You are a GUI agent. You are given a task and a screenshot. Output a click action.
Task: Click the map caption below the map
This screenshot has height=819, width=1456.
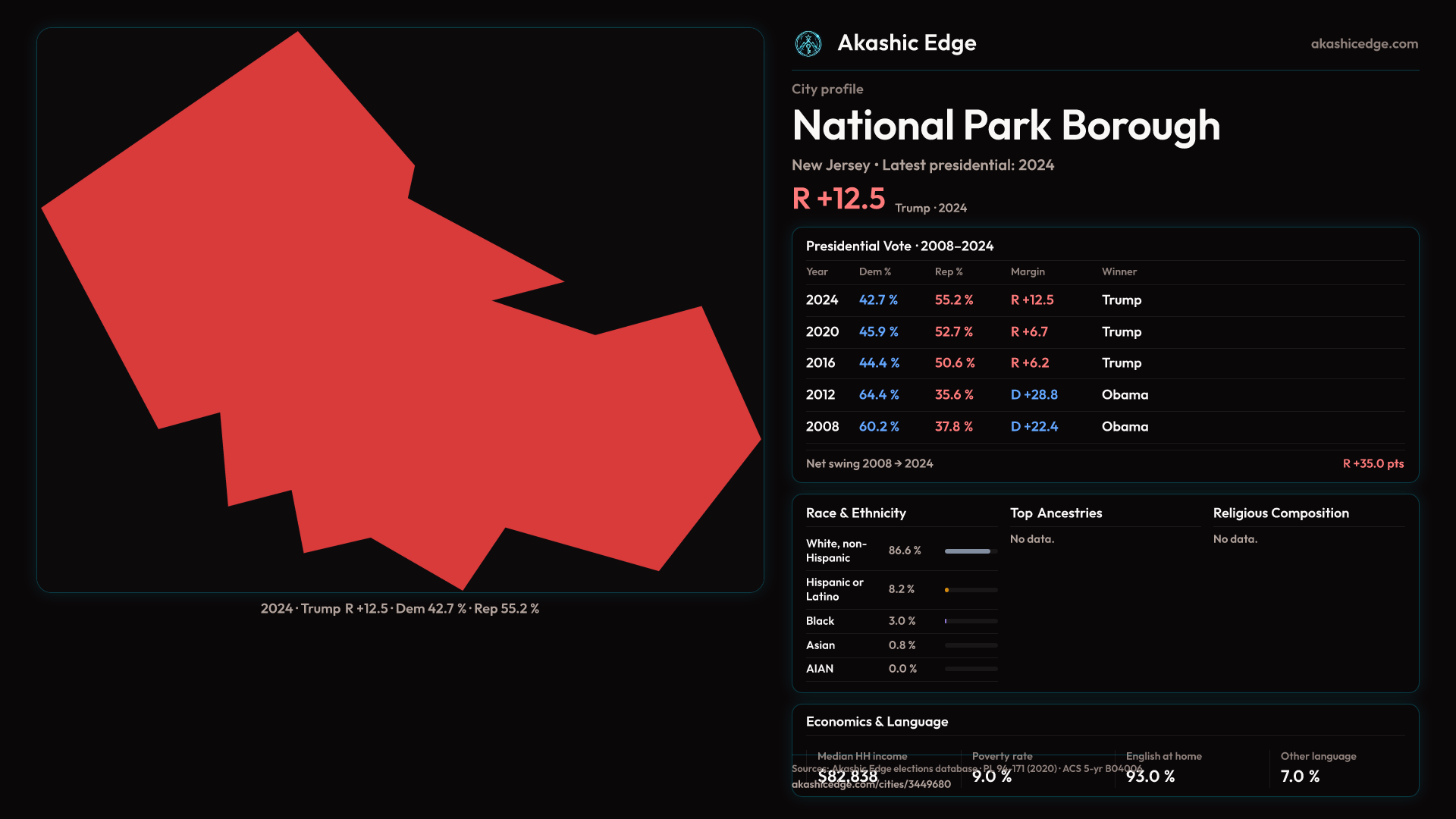click(x=400, y=609)
